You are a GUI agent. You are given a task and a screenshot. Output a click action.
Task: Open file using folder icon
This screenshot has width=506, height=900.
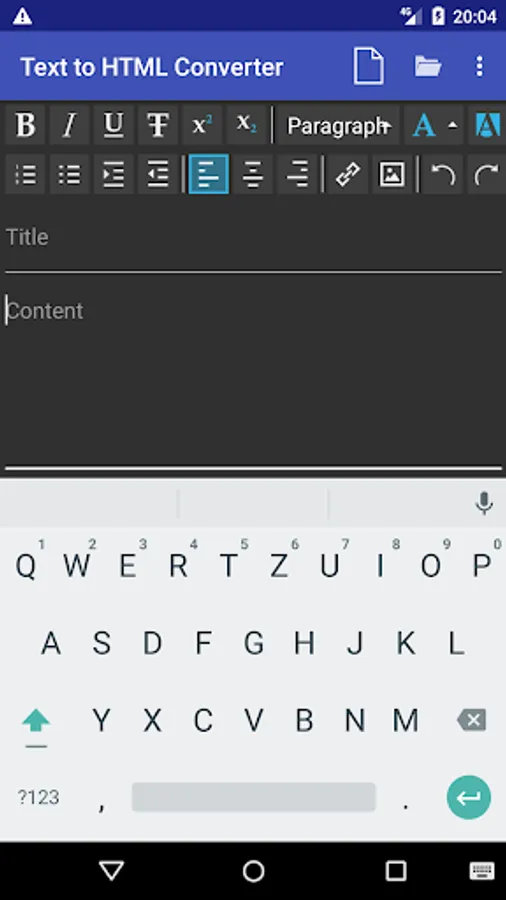[428, 67]
